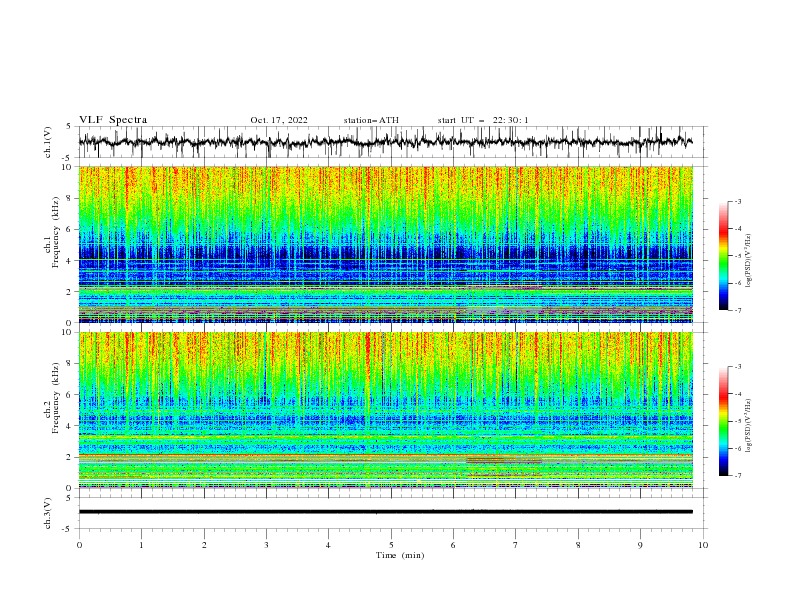Click time axis tick label "8"

coord(578,545)
